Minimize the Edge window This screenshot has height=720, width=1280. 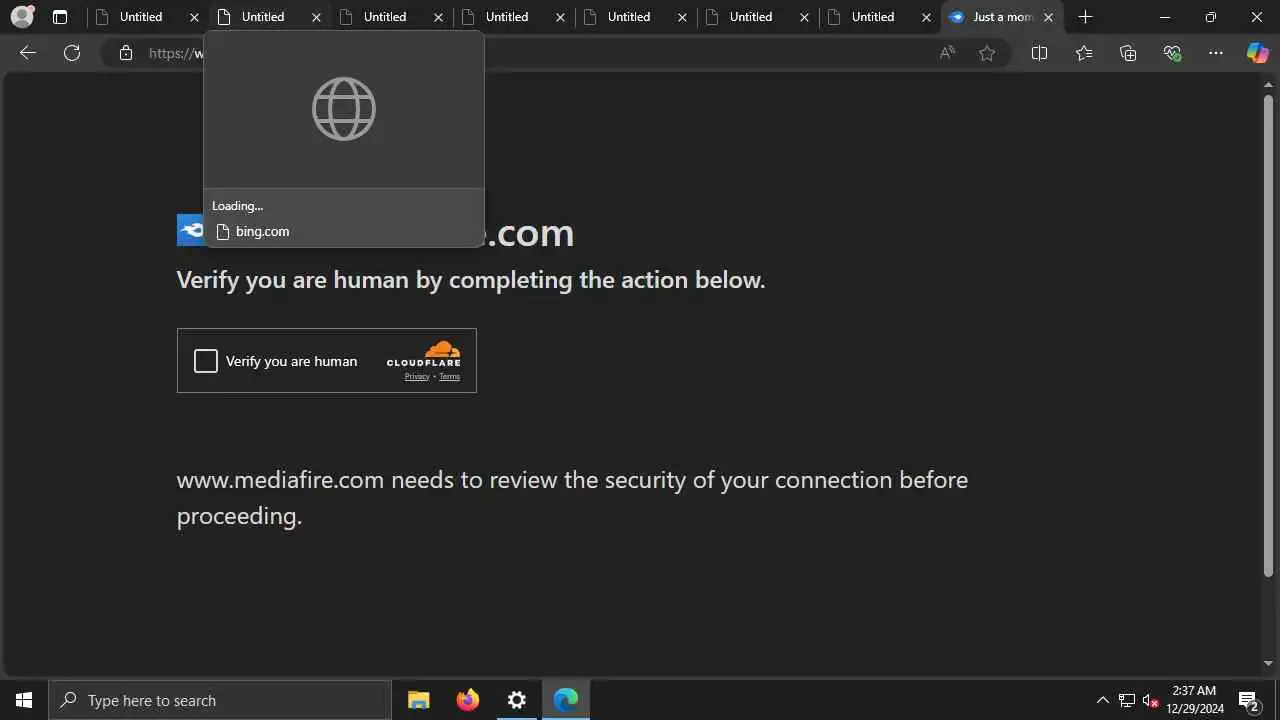[1165, 17]
